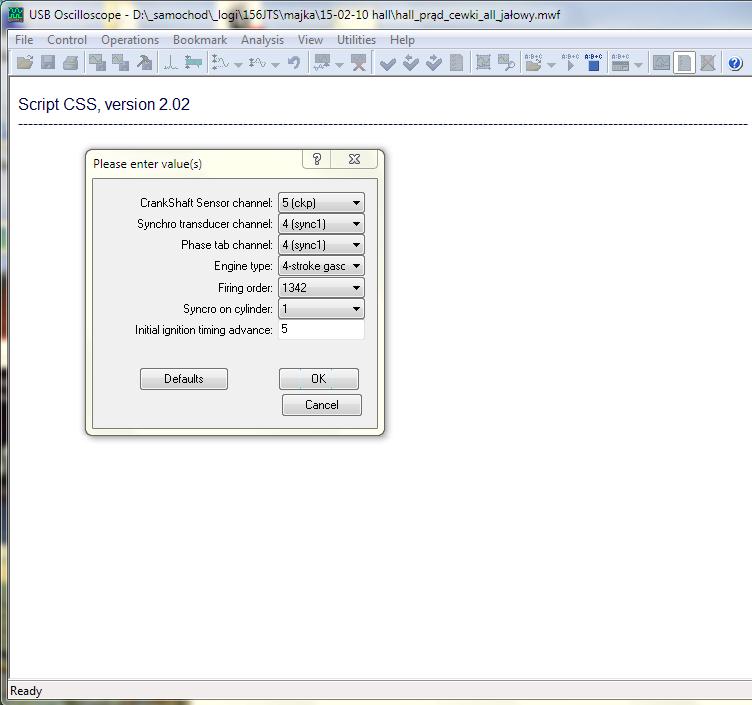Click the Ready status bar text
Screen dimensions: 752x705
coord(26,691)
